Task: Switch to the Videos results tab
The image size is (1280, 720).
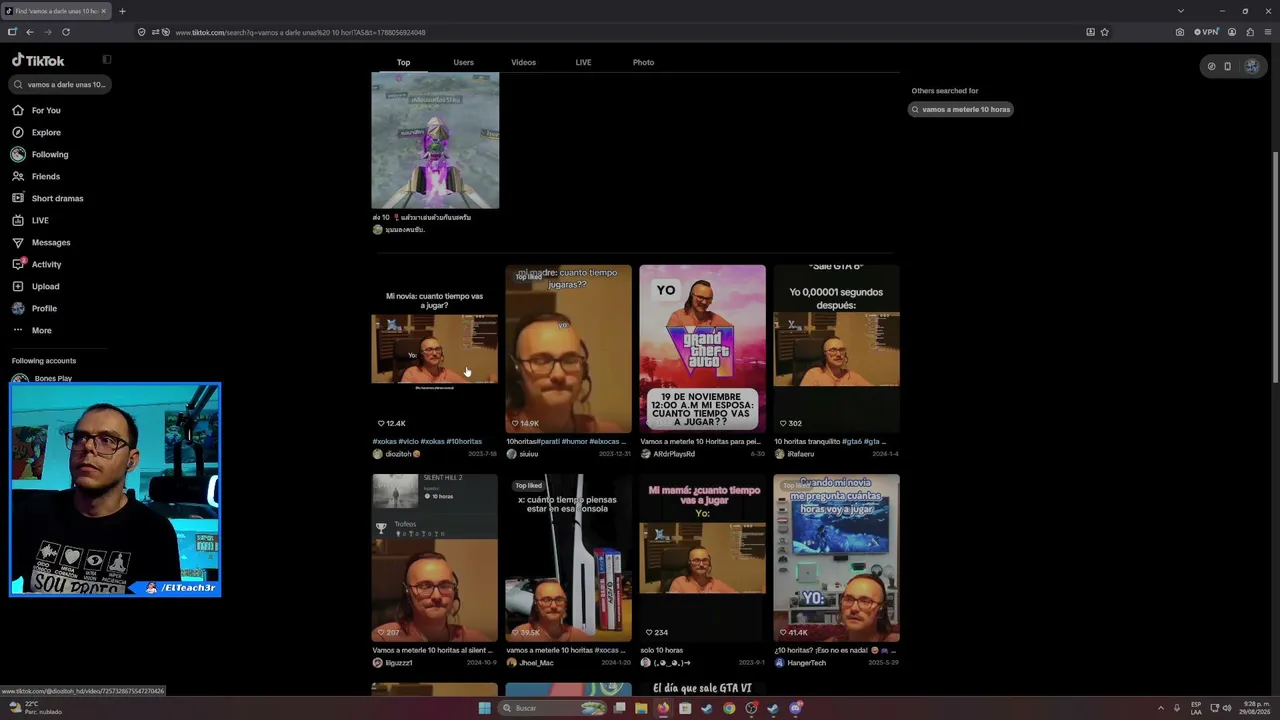Action: pyautogui.click(x=523, y=62)
